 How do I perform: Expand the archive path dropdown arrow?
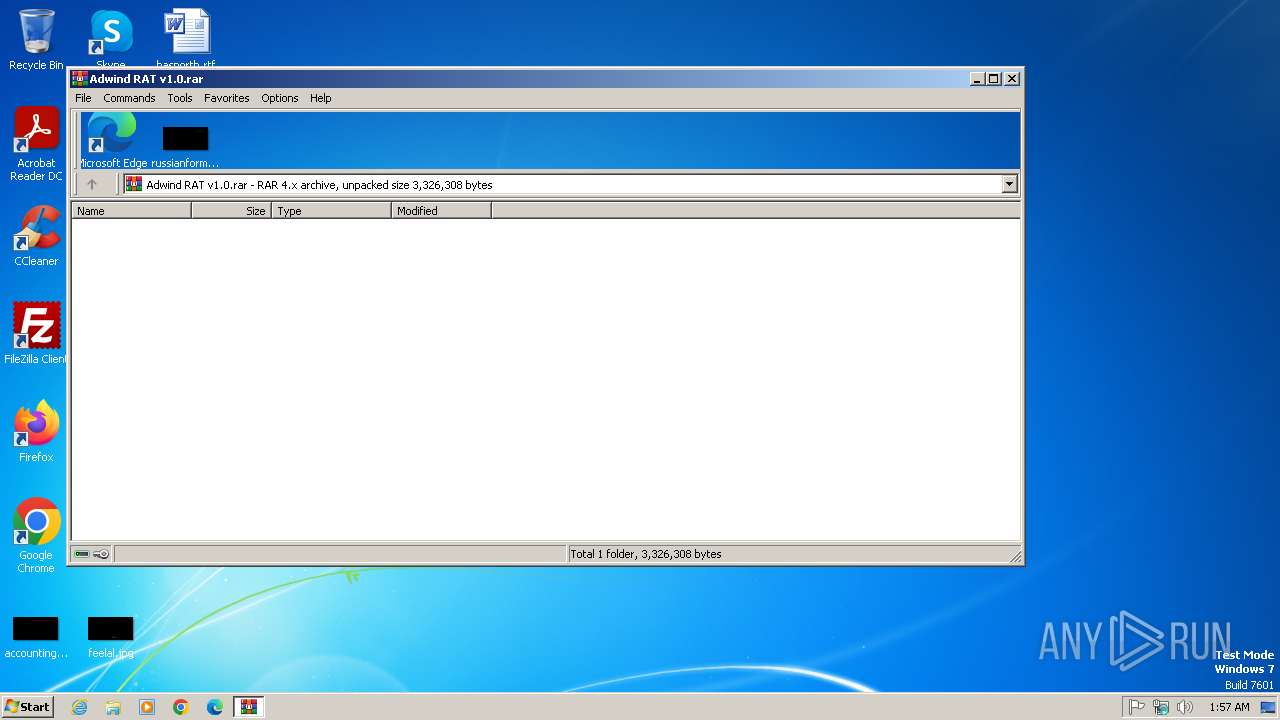pyautogui.click(x=1009, y=184)
